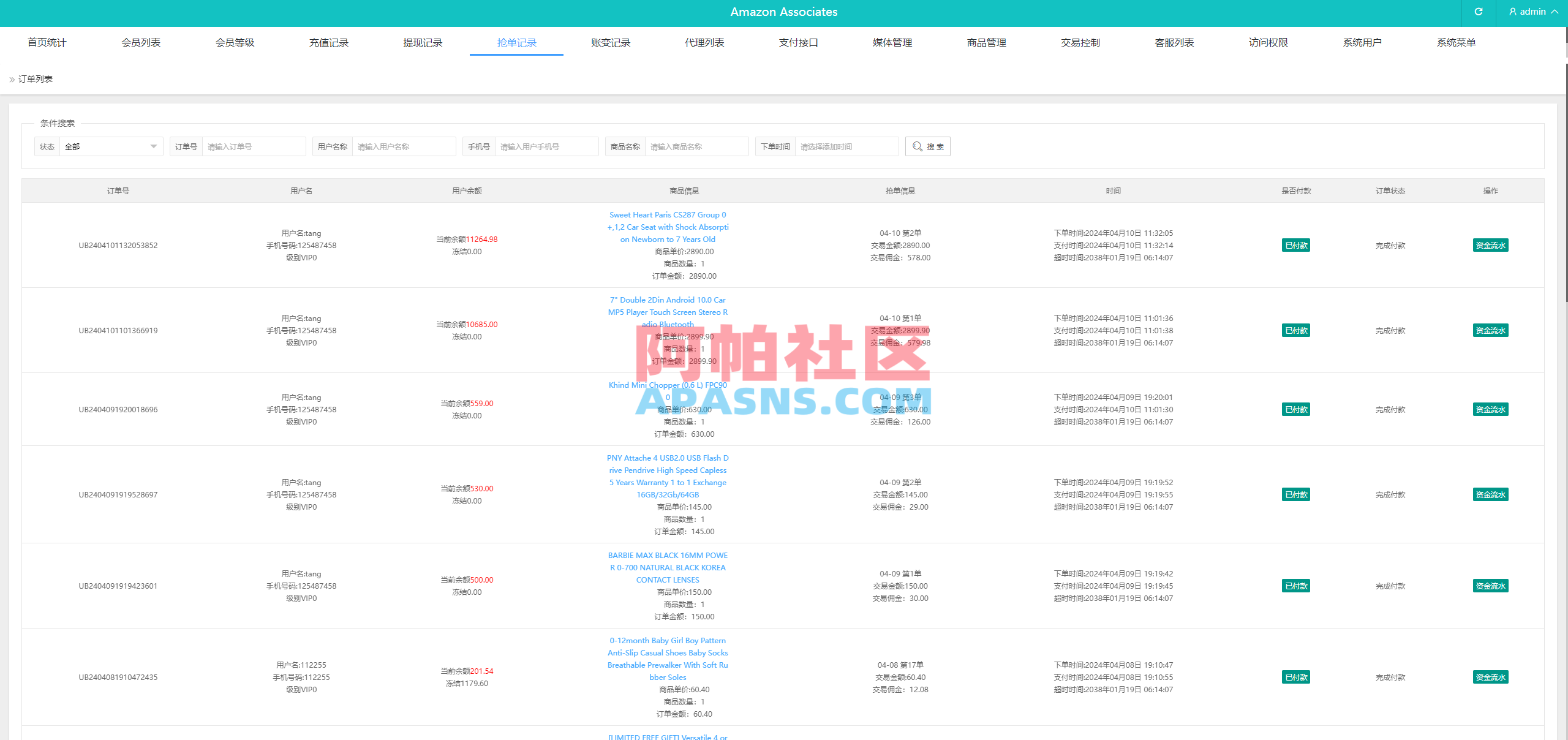Open the 商品管理 tab
1568x740 pixels.
(x=986, y=42)
